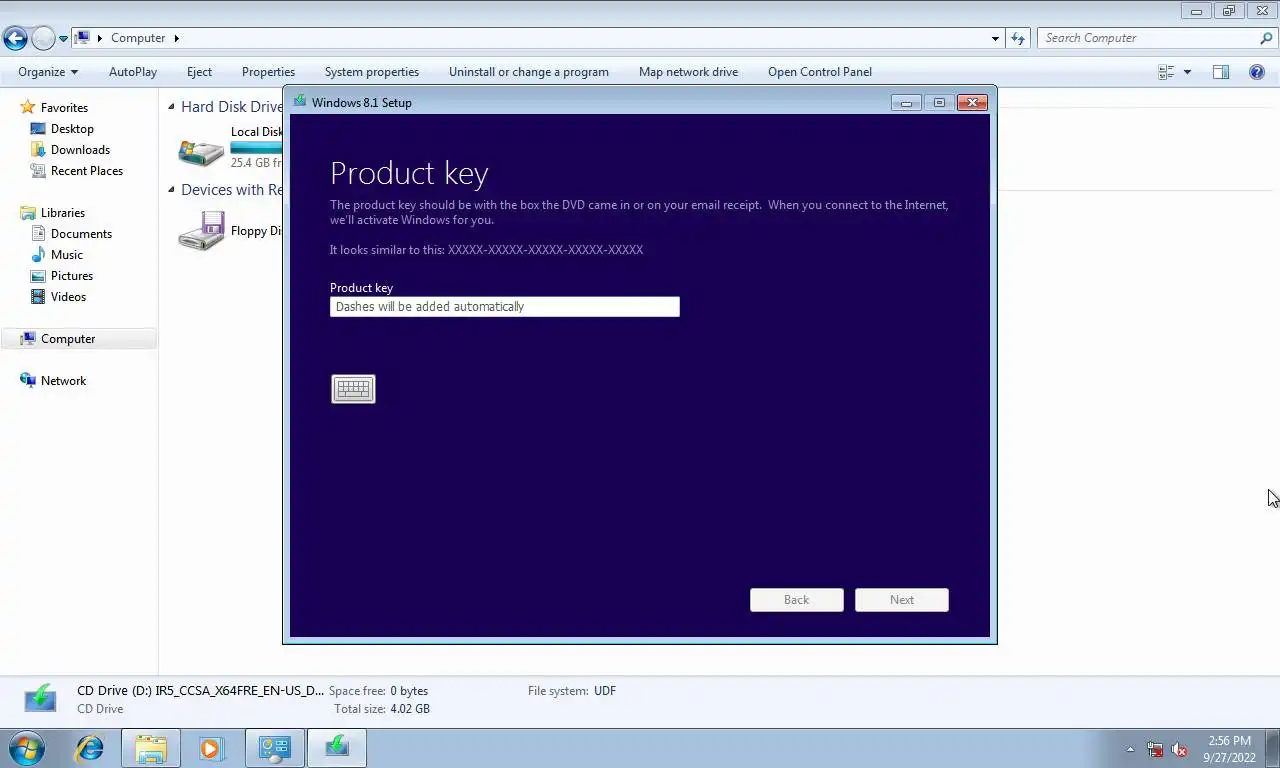Viewport: 1280px width, 768px height.
Task: Expand the Computer breadcrumb arrow
Action: [177, 38]
